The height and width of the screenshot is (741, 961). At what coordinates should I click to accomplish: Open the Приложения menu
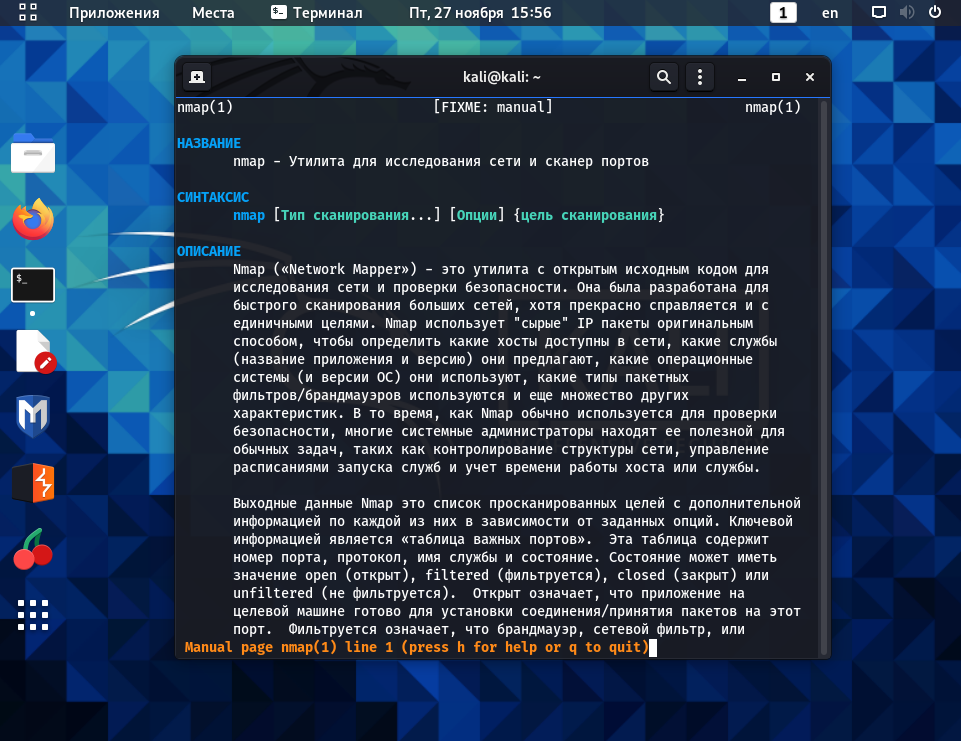[114, 13]
